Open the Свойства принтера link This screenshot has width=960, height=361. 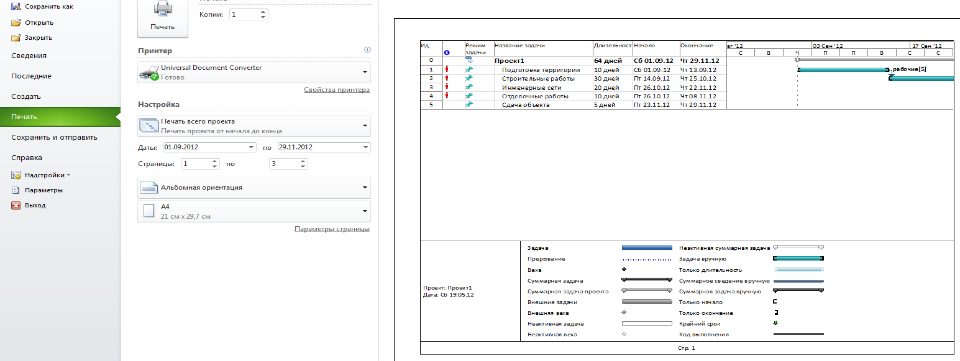click(x=337, y=90)
